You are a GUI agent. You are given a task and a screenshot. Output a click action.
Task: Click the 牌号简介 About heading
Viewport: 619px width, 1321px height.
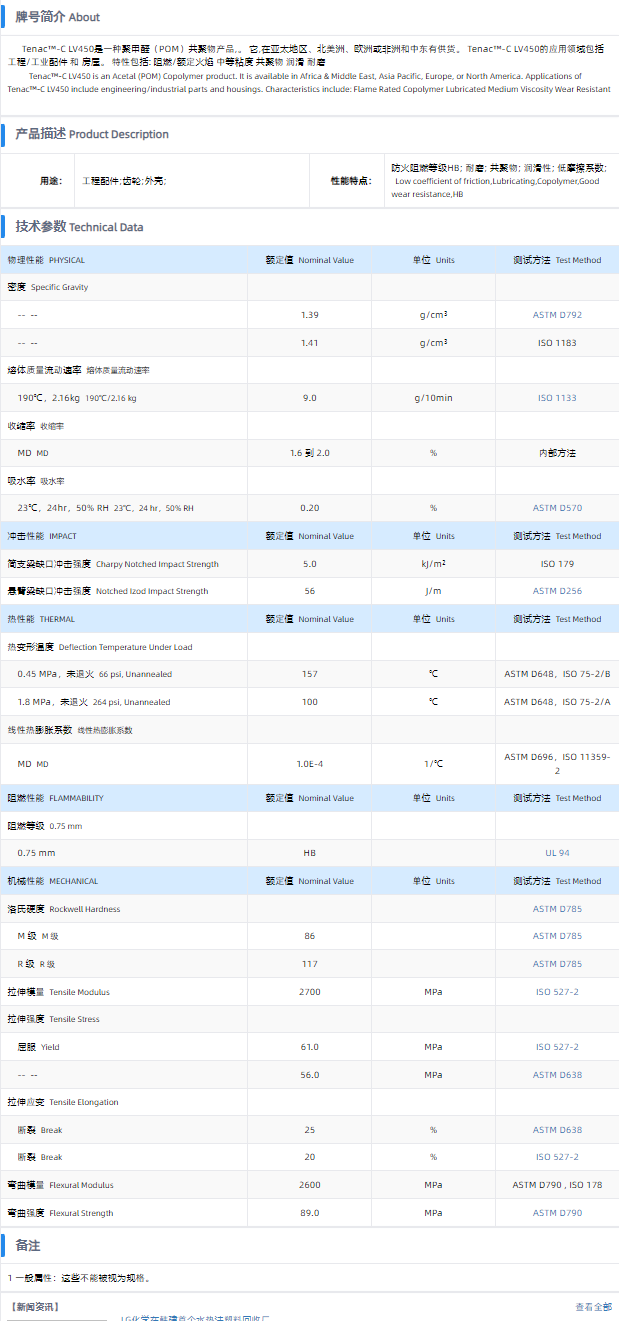(x=57, y=17)
